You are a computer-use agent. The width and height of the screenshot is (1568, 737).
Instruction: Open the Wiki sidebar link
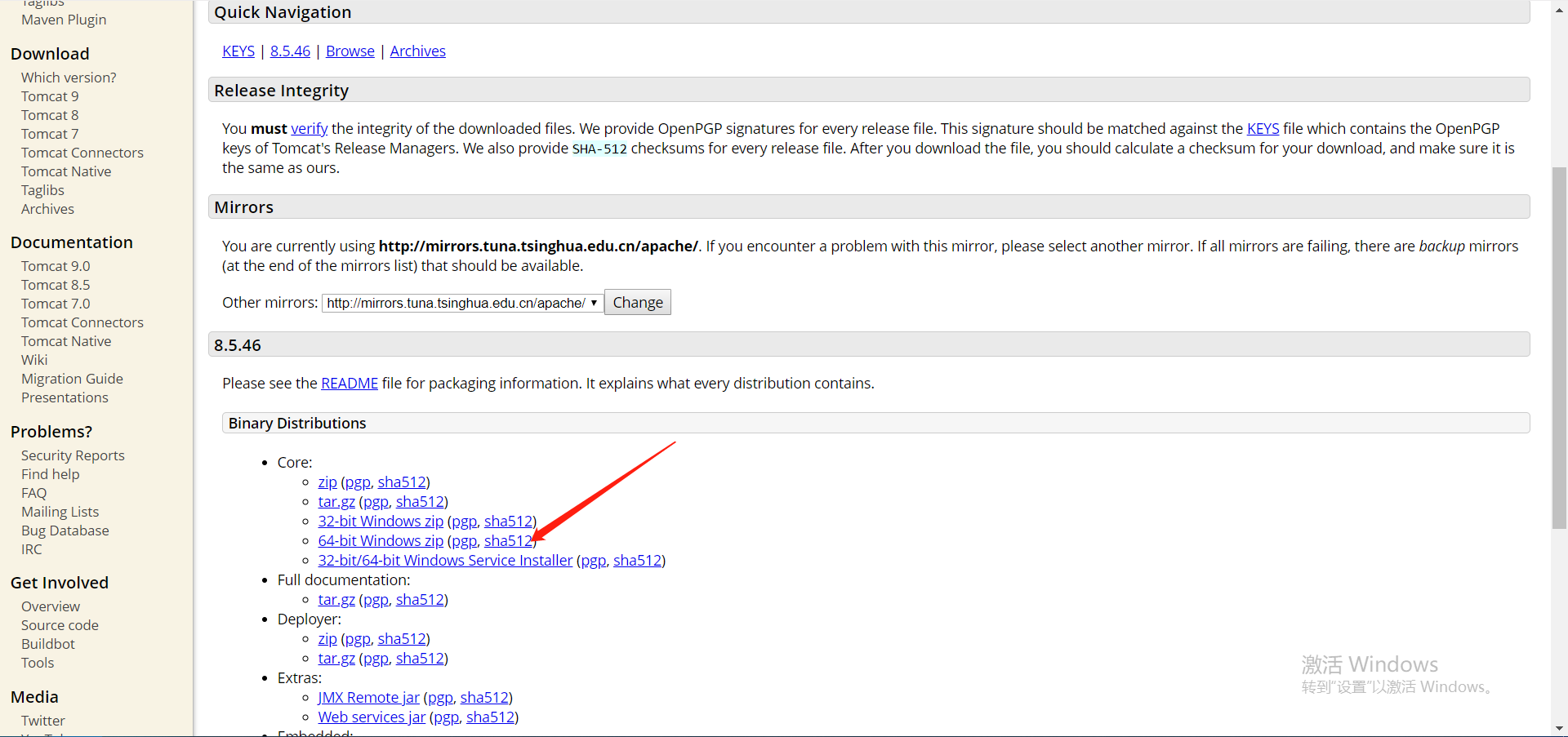[x=34, y=360]
